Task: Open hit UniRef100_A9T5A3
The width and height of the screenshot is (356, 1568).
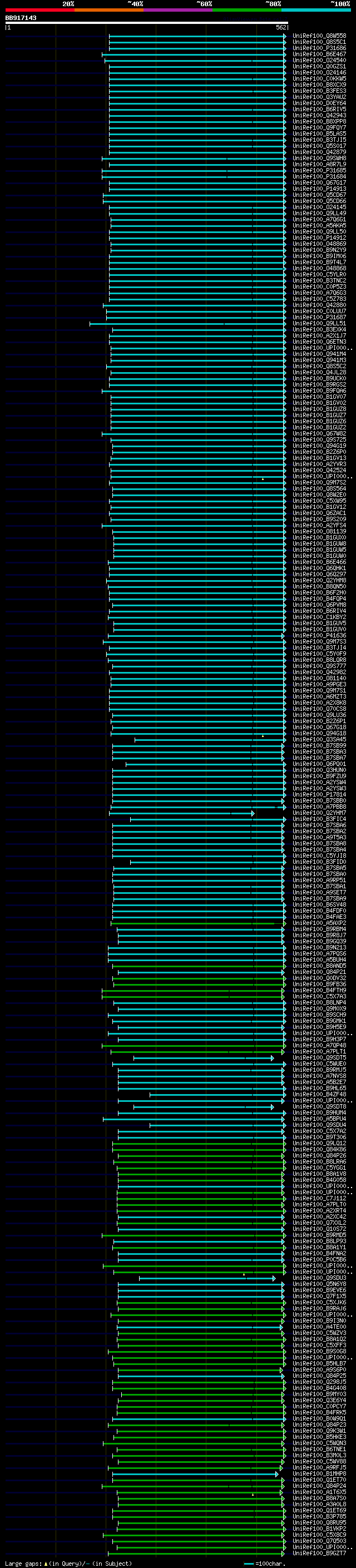Action: point(319,838)
